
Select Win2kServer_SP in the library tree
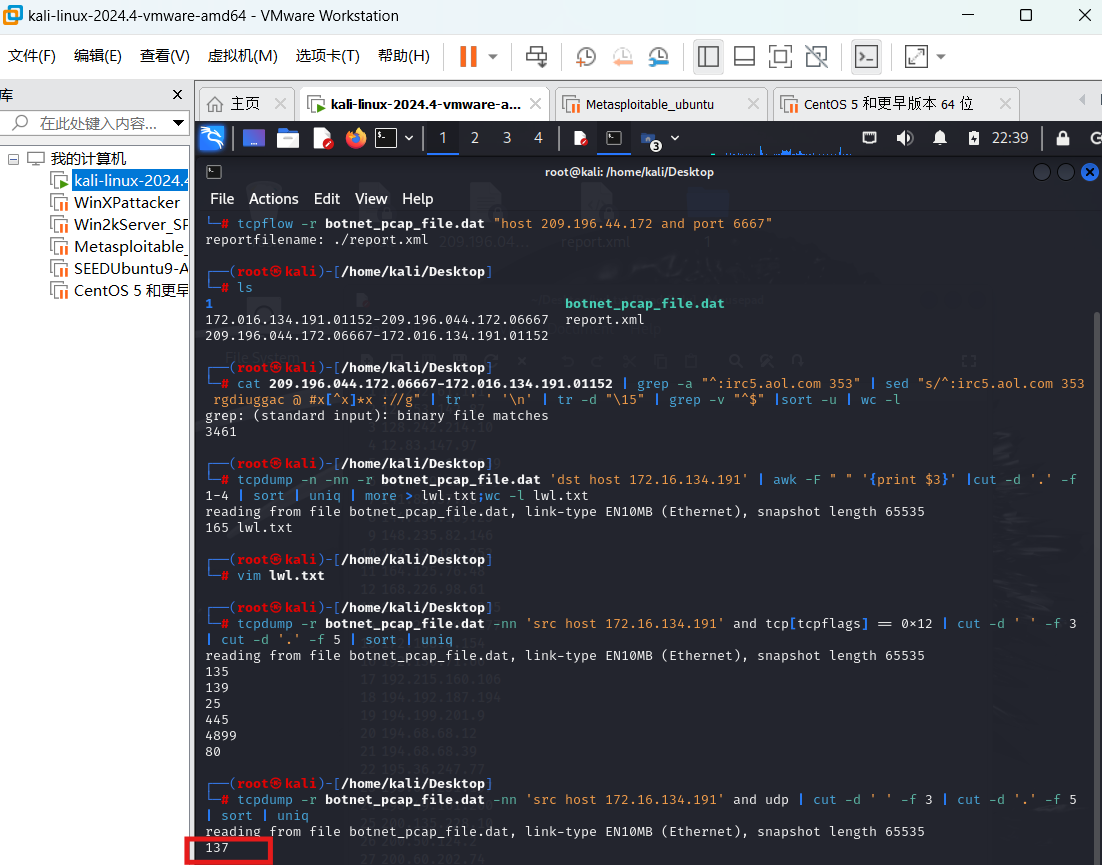point(131,224)
